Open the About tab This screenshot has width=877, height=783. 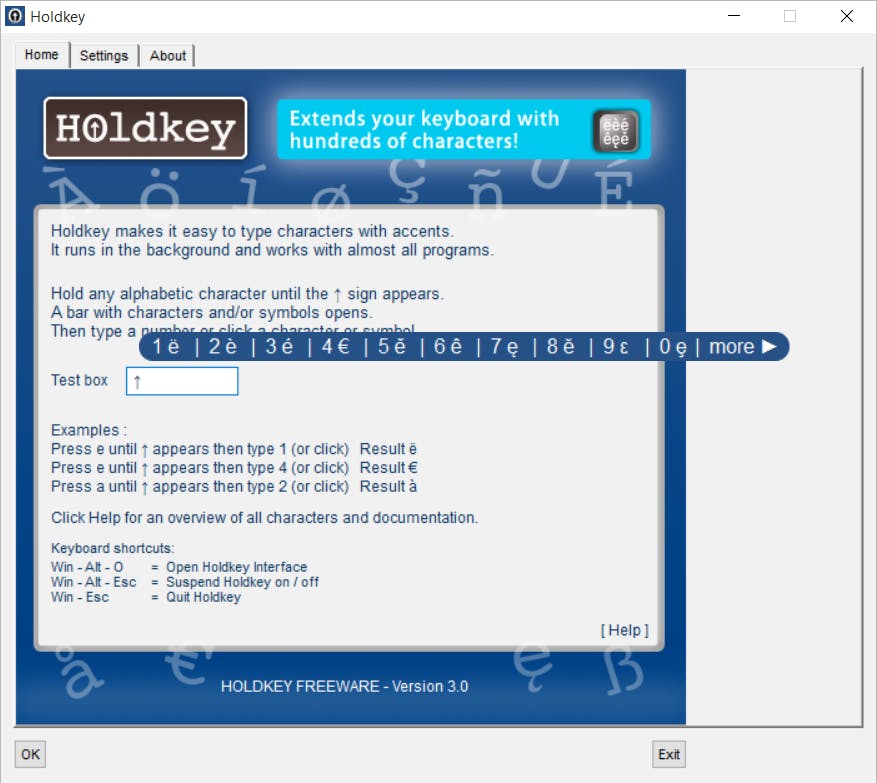coord(168,56)
